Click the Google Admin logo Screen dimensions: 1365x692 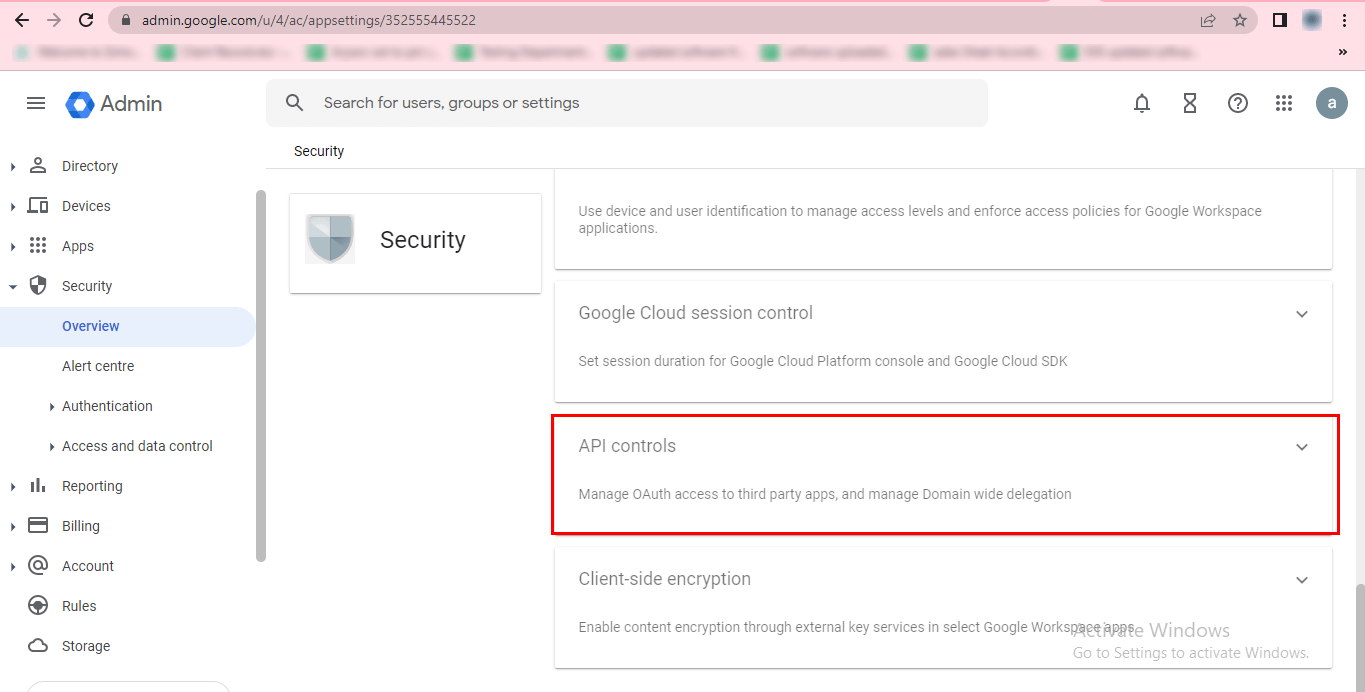(x=114, y=104)
